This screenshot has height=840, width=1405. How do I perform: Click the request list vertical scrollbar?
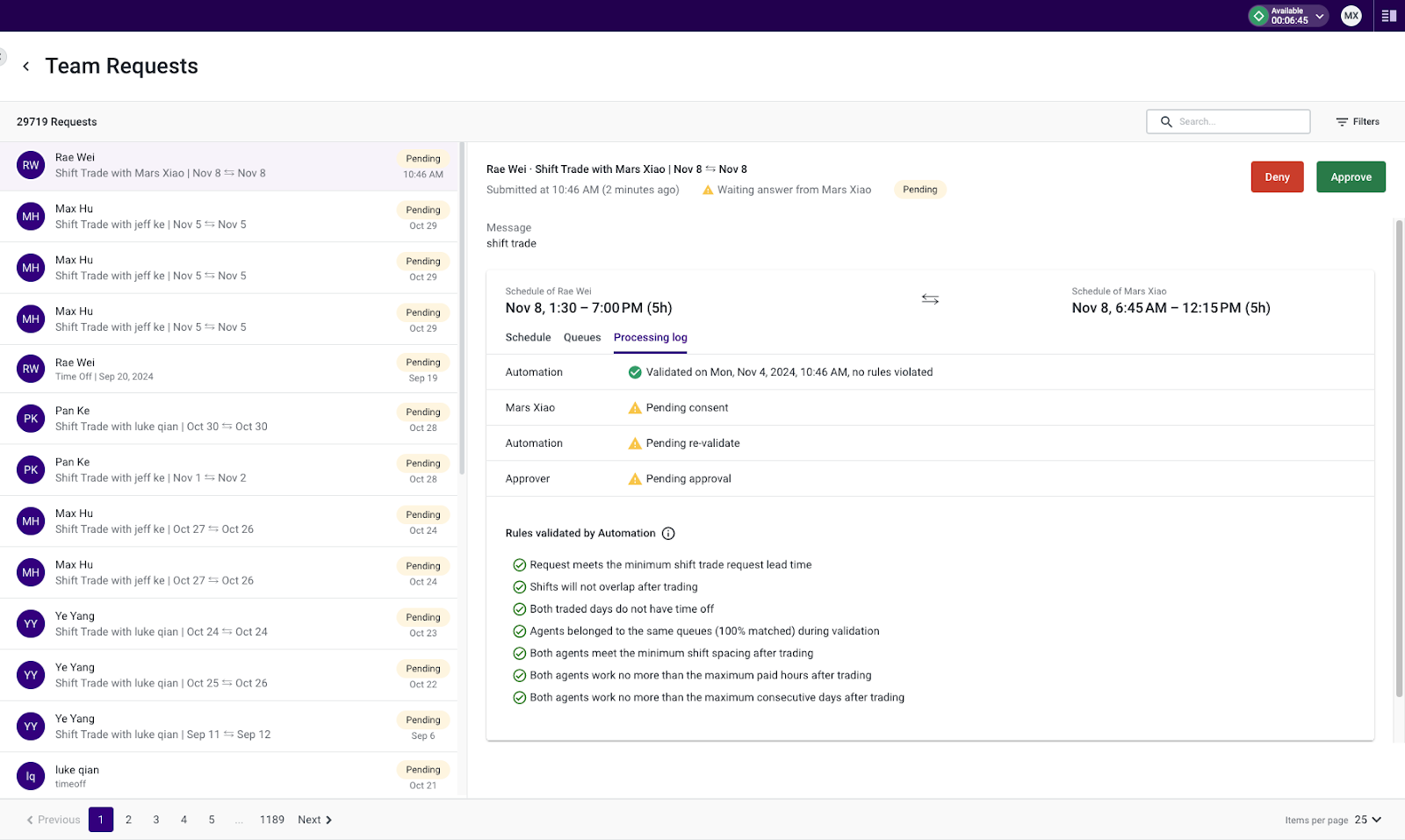462,307
